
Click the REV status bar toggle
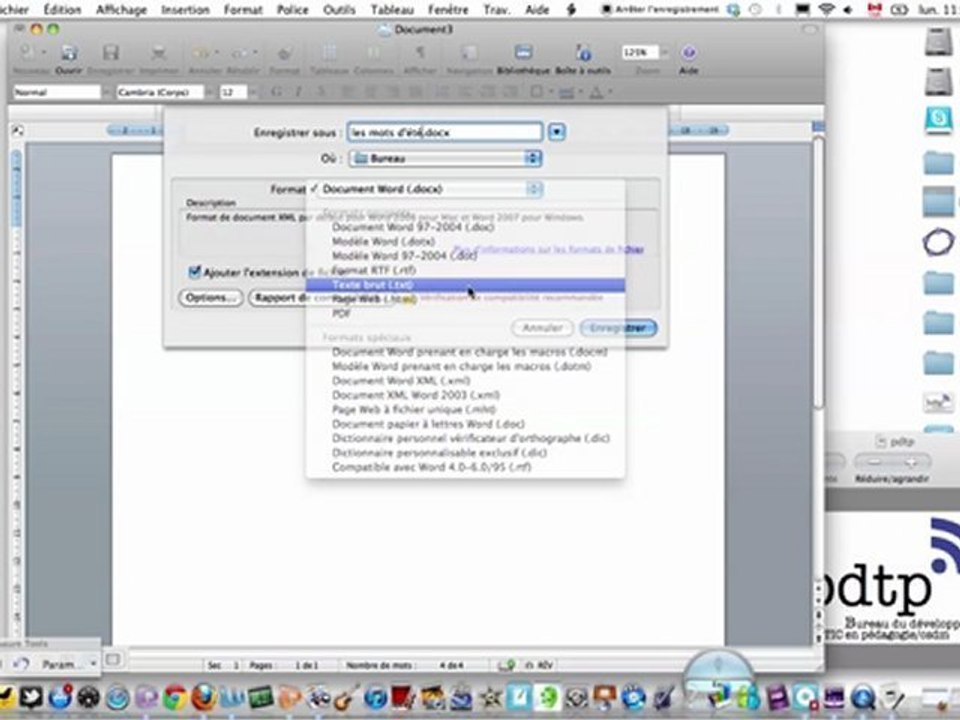coord(539,665)
